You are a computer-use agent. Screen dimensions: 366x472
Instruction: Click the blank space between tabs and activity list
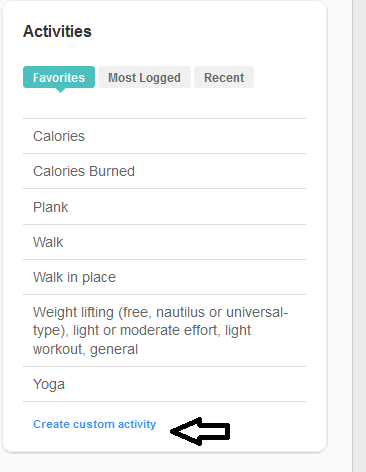pos(164,105)
